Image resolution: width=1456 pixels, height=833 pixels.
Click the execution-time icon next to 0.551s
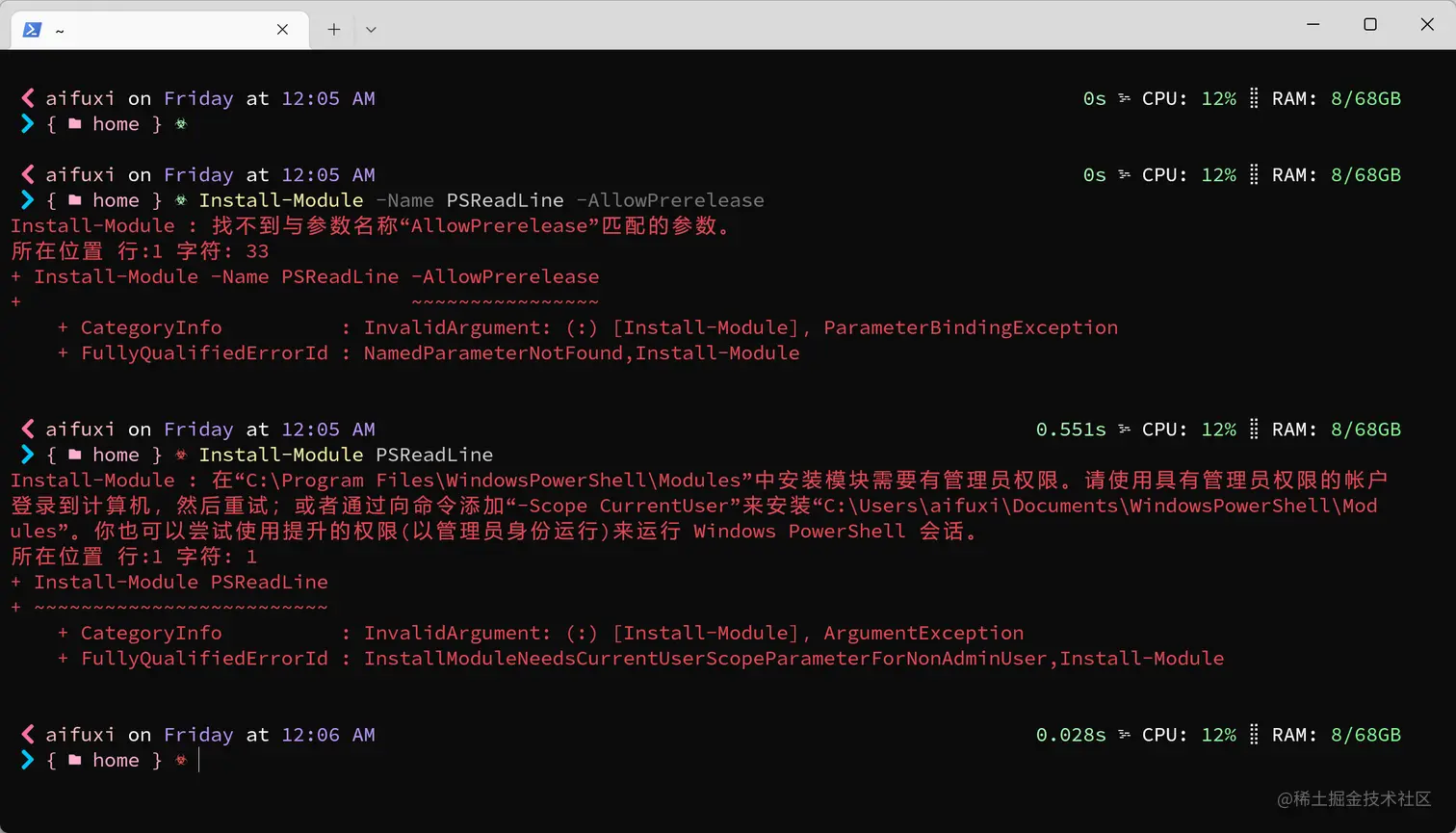pos(1125,429)
